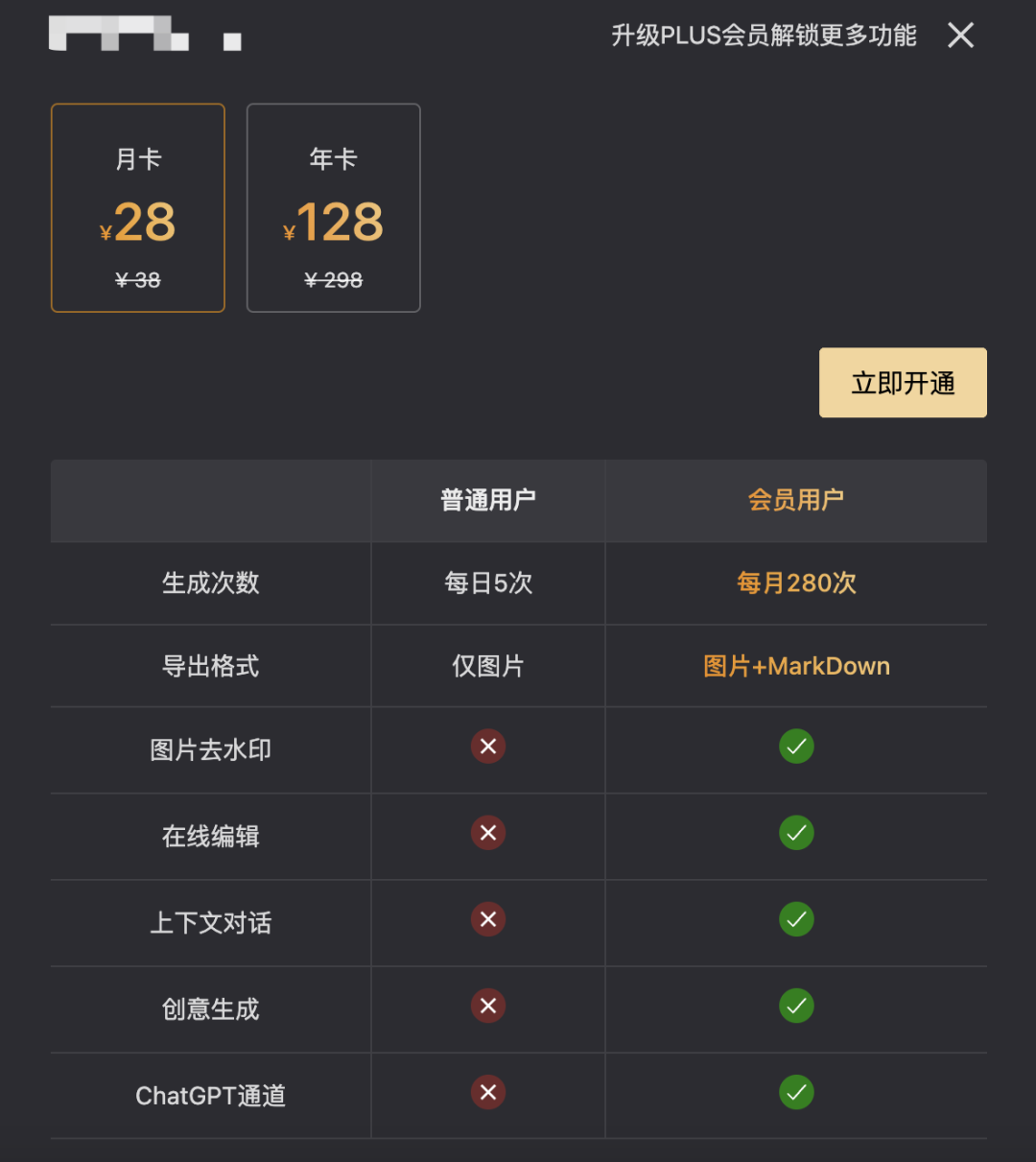Click the 每月280次 member quota text
The height and width of the screenshot is (1162, 1036).
796,583
